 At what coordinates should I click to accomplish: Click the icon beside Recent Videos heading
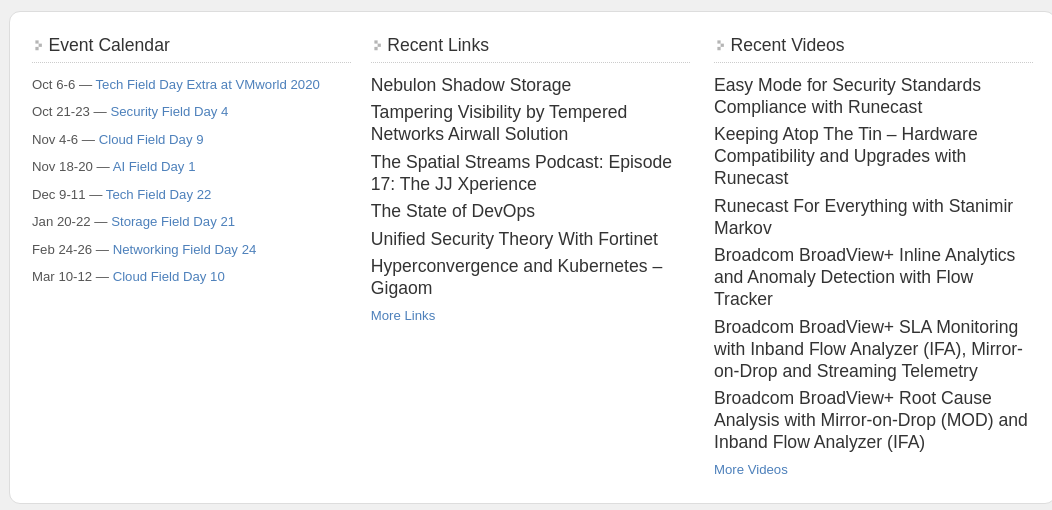click(x=720, y=45)
